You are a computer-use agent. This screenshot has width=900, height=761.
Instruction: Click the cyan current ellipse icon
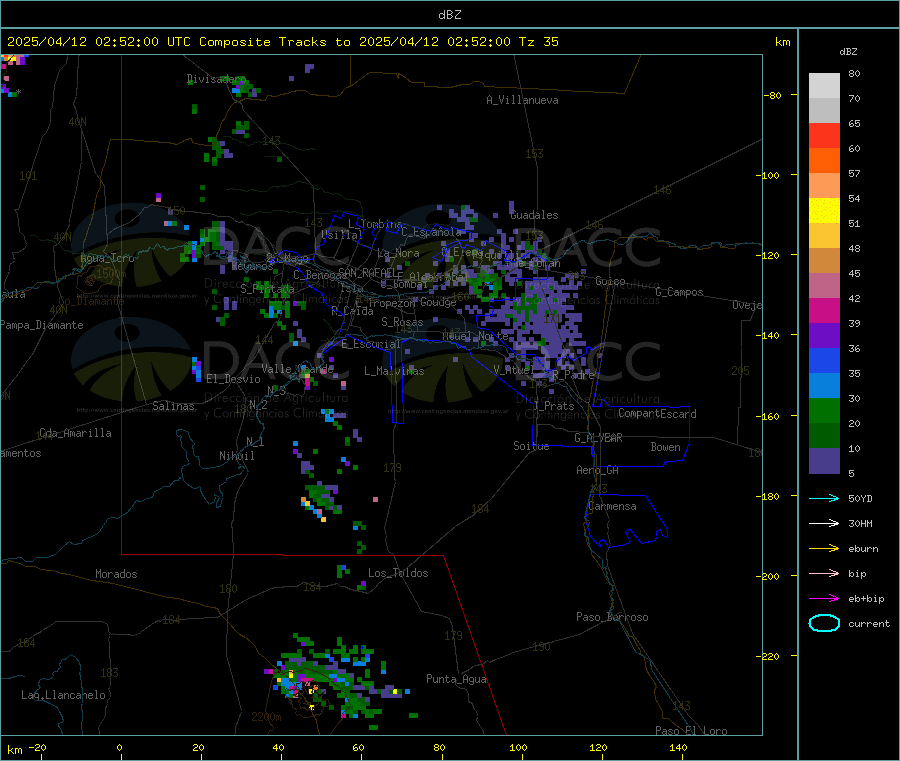coord(824,623)
